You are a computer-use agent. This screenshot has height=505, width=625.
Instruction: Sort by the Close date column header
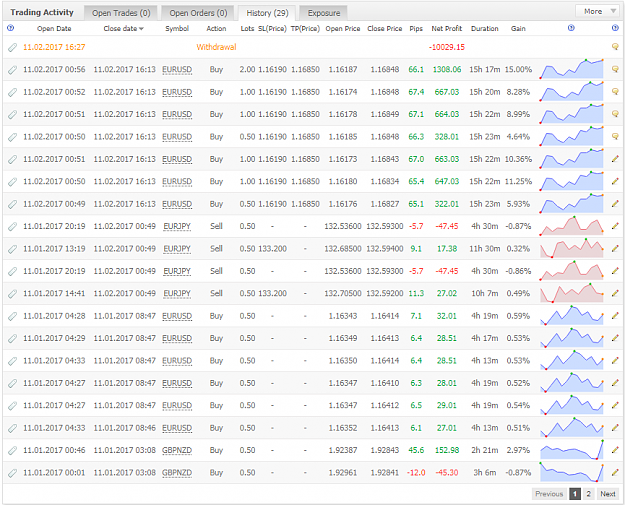click(x=123, y=28)
